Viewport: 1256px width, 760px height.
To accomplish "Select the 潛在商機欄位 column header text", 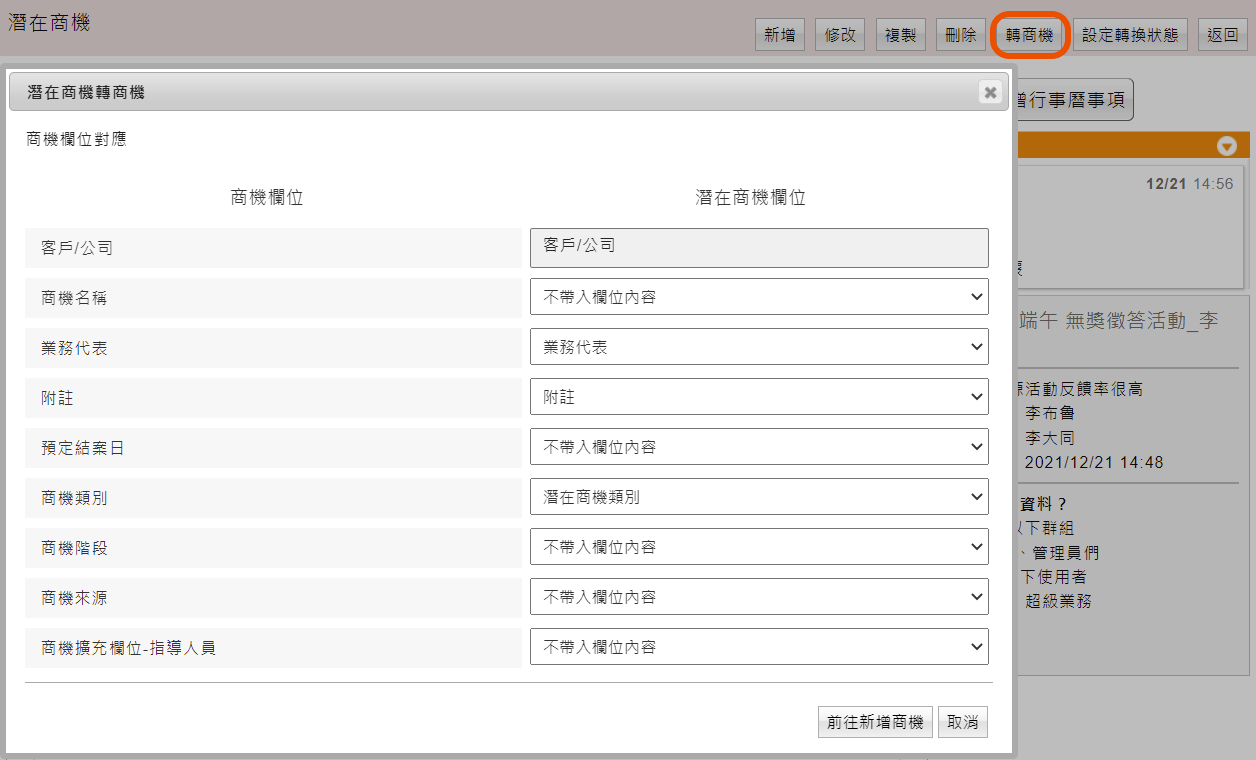I will click(x=751, y=198).
